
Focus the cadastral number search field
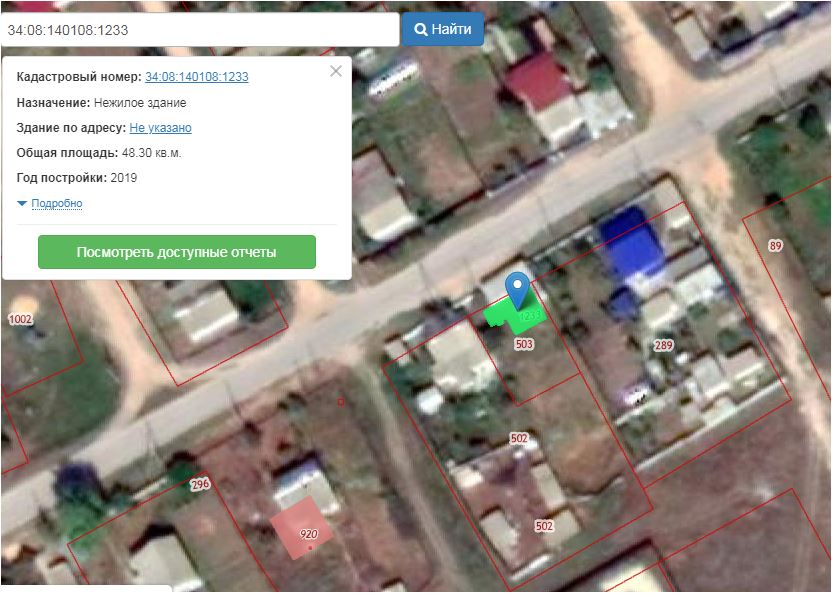(x=200, y=29)
